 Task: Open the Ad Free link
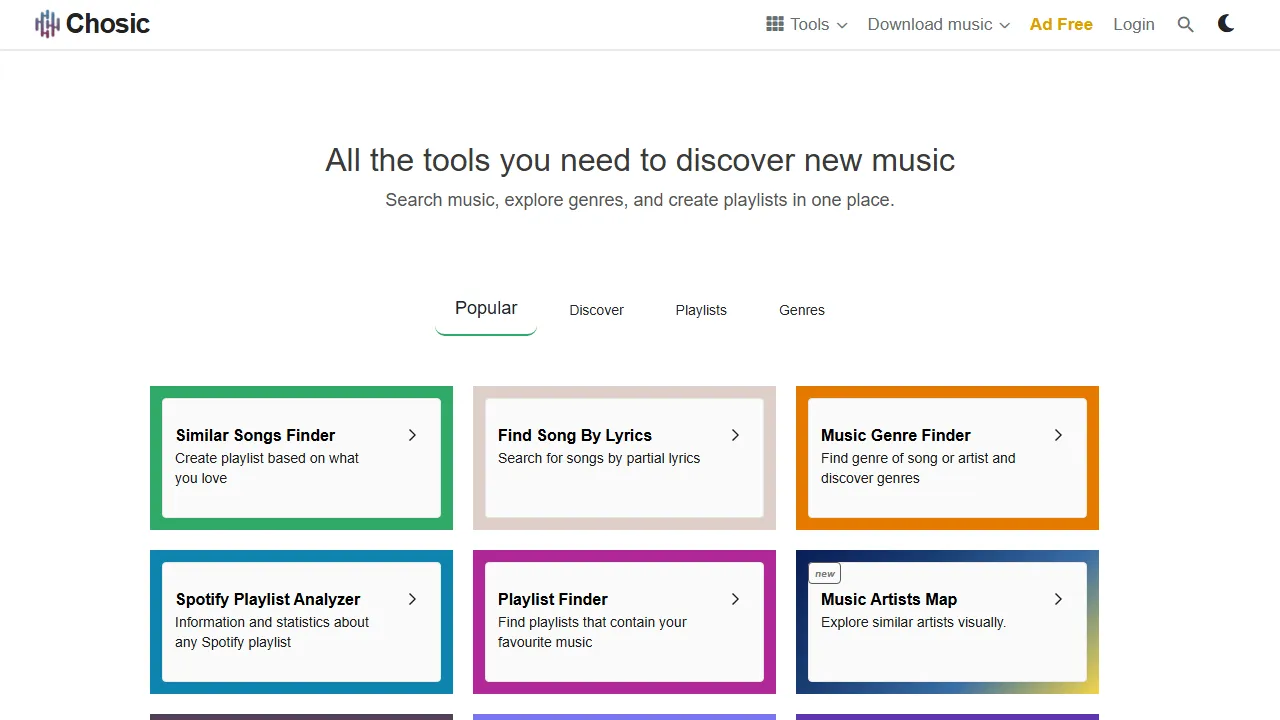[x=1061, y=24]
